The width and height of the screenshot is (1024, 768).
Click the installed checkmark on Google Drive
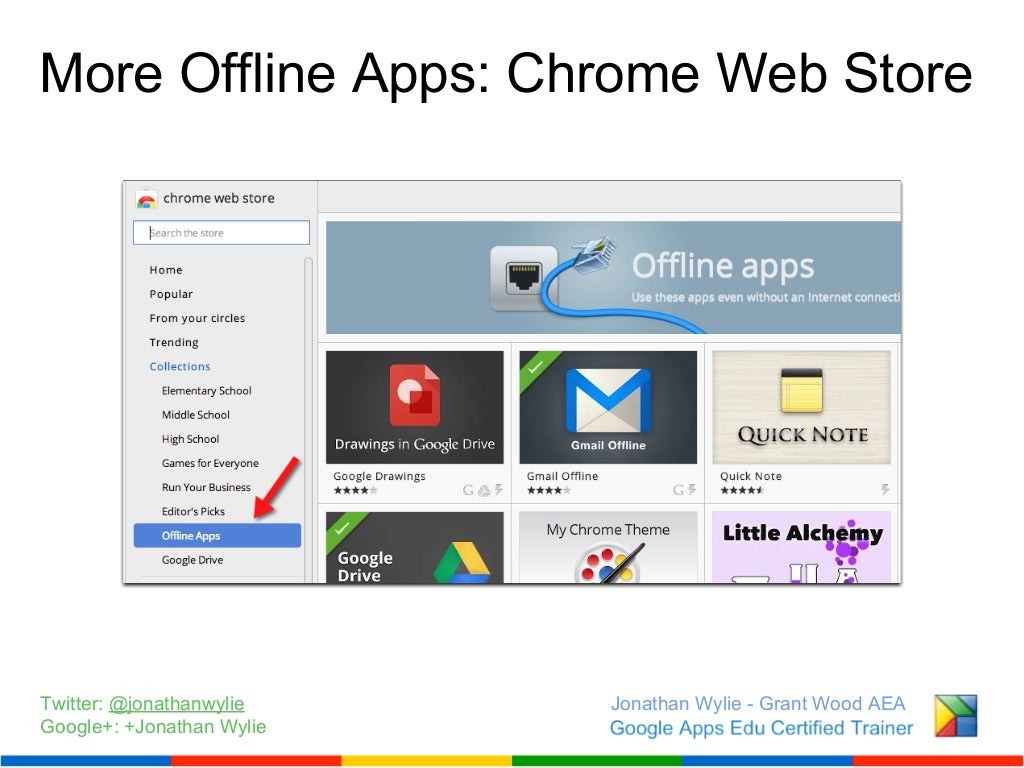342,528
